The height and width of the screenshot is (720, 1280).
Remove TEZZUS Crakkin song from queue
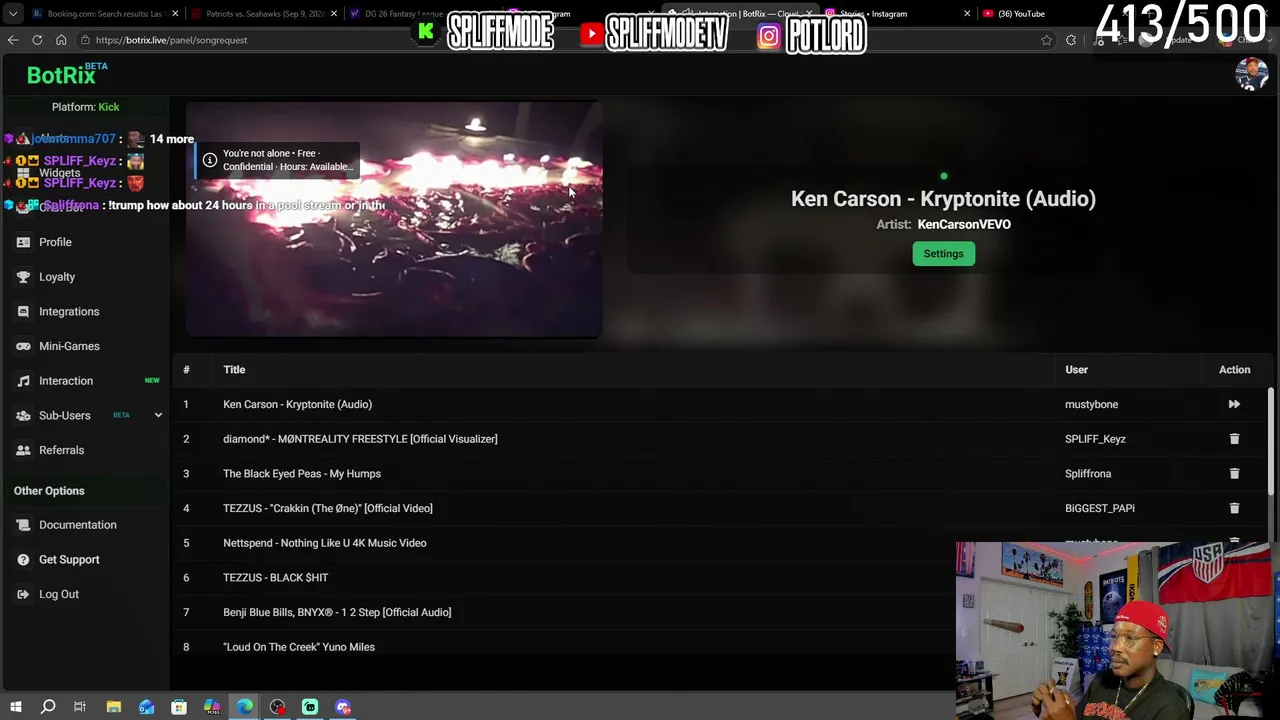(x=1234, y=508)
